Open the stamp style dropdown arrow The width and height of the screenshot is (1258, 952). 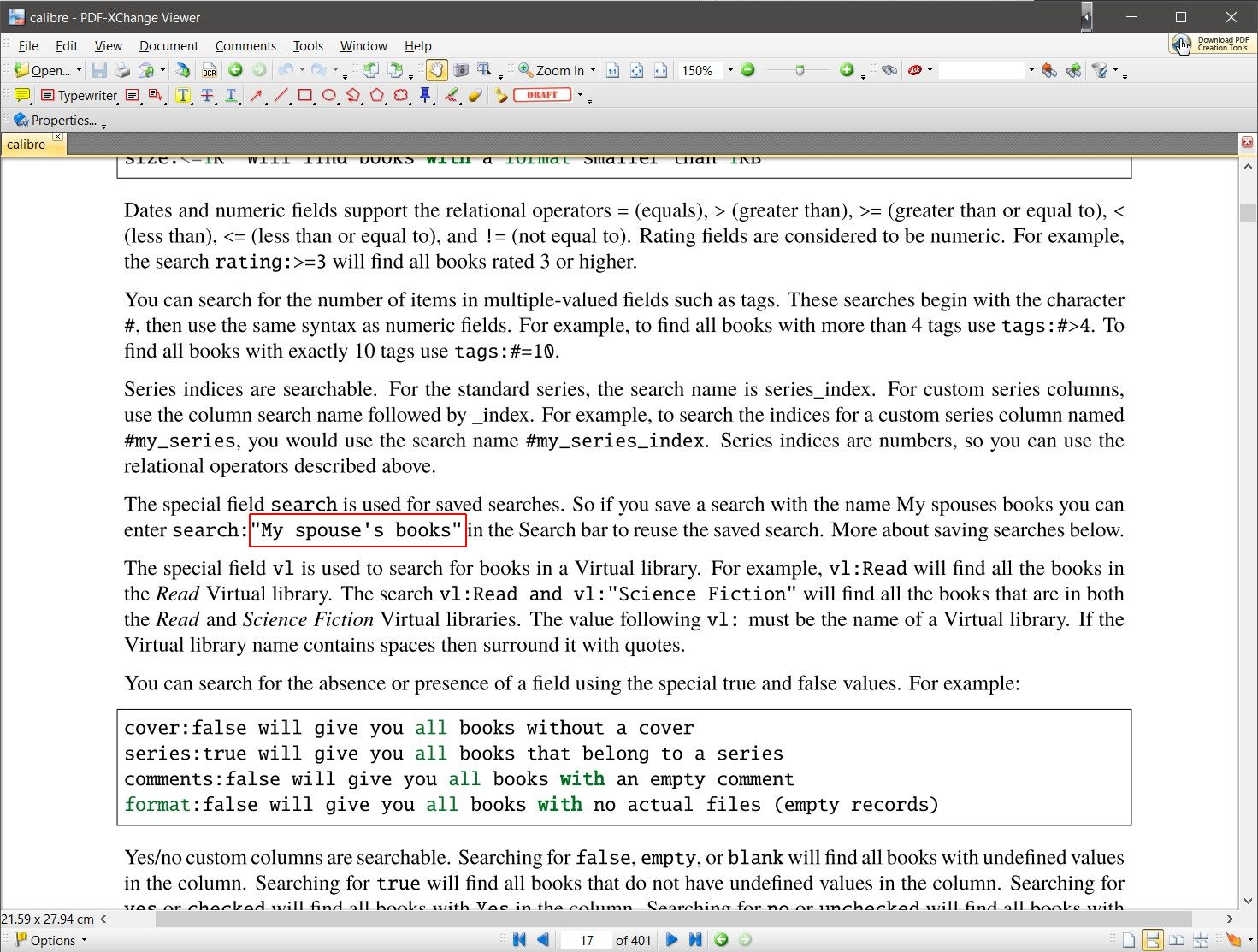[x=580, y=95]
